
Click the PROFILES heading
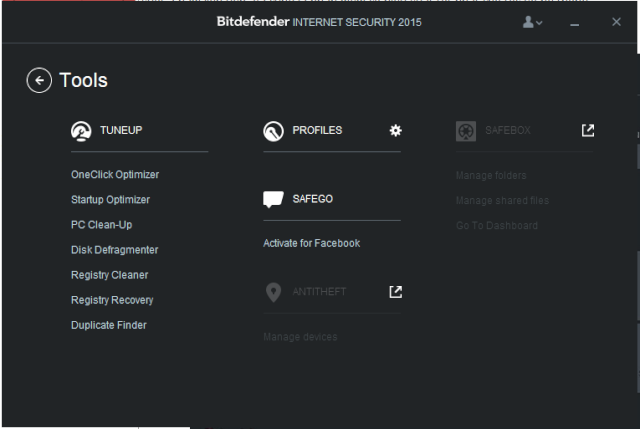tap(317, 131)
